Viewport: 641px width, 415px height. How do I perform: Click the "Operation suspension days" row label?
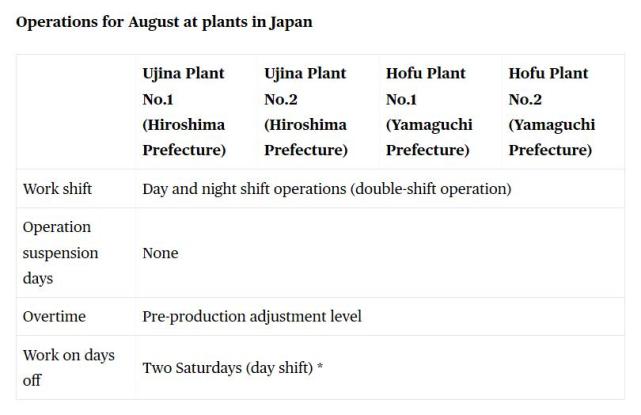click(x=60, y=253)
